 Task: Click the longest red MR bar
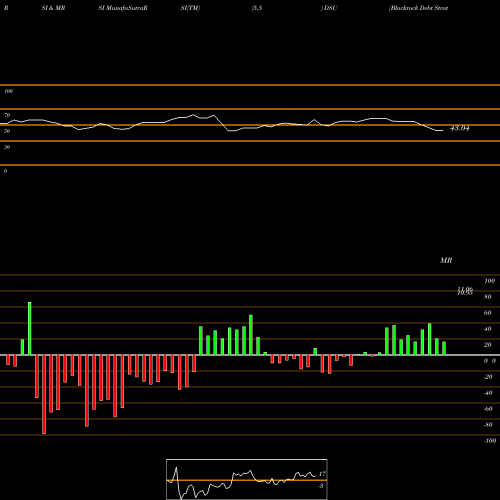point(44,394)
